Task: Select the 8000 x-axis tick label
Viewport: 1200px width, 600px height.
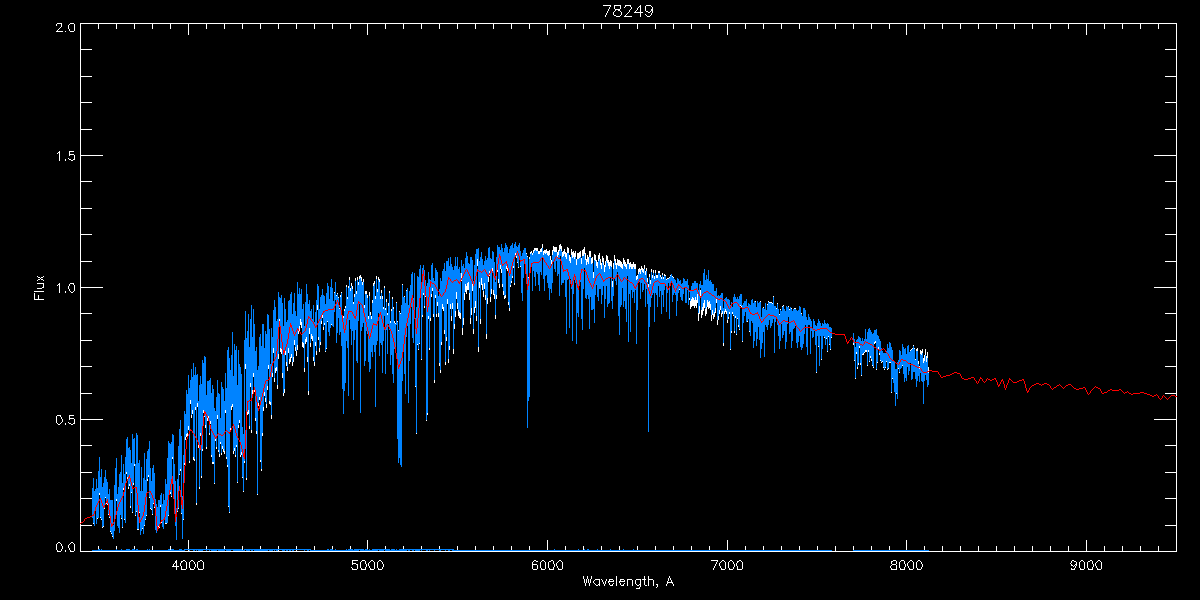Action: click(906, 564)
